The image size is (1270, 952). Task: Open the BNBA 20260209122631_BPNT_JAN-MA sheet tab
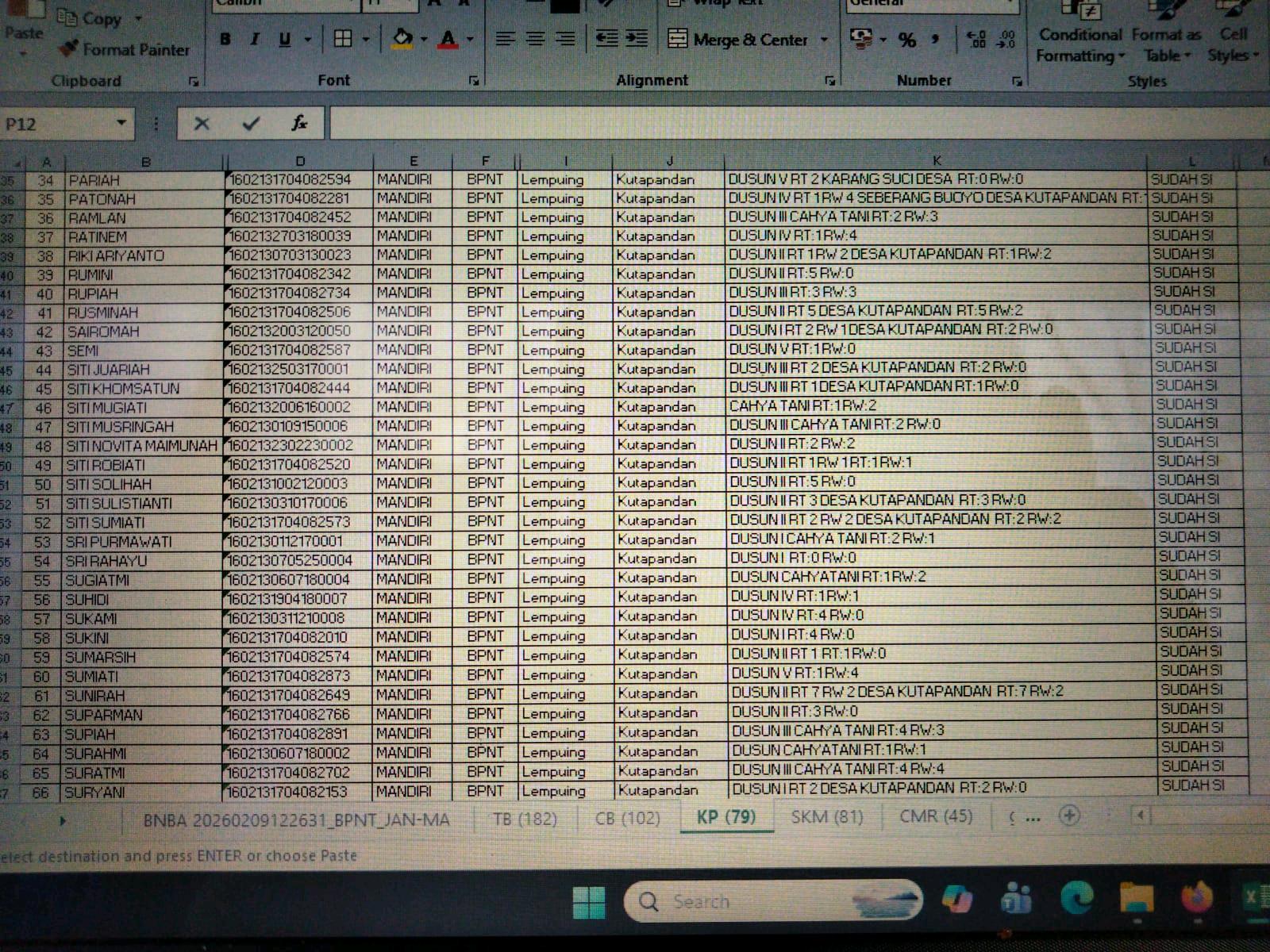[x=296, y=820]
